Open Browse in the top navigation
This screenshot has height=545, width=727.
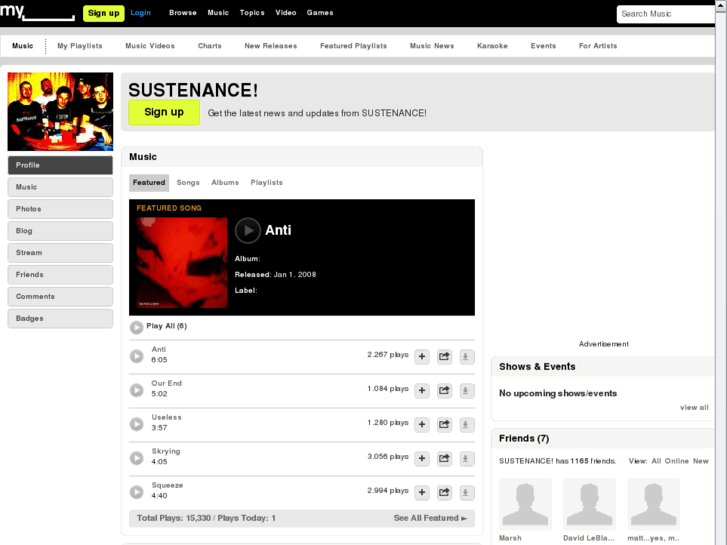183,13
